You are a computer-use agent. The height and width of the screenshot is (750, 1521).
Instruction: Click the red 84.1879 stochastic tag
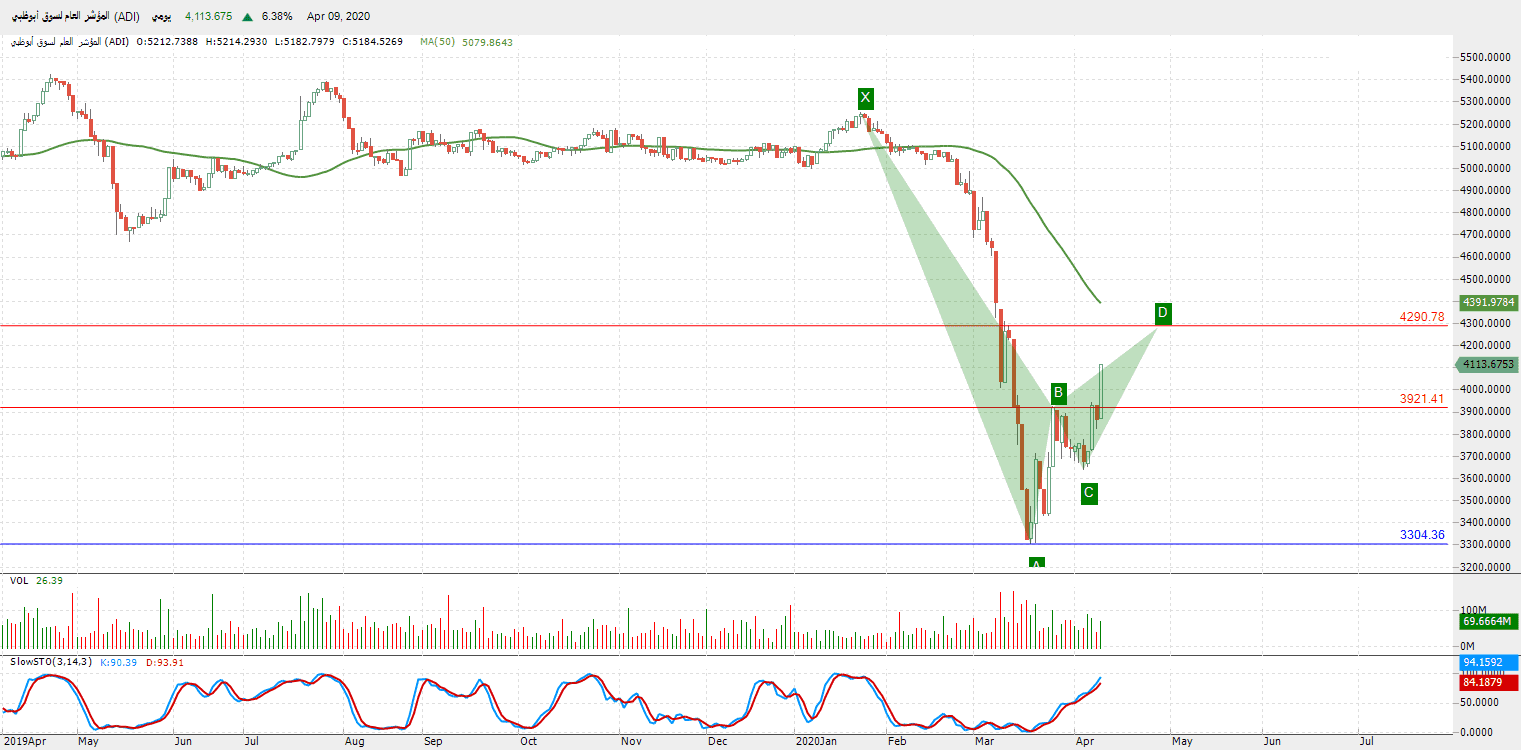[x=1488, y=684]
